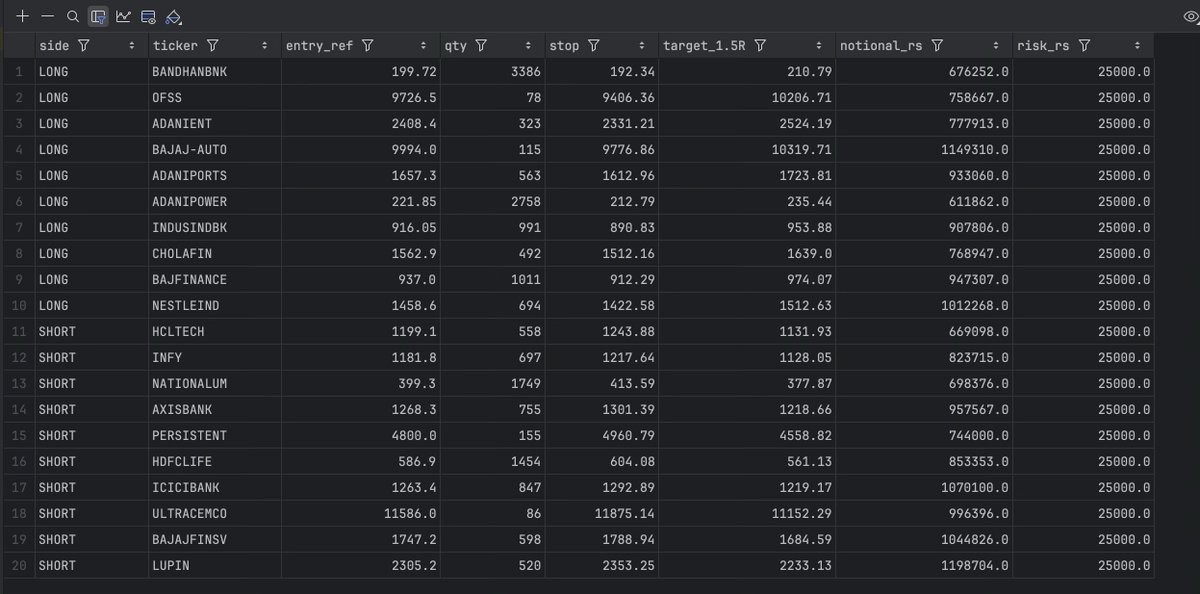1200x594 pixels.
Task: Select the ticker column header label
Action: point(176,46)
